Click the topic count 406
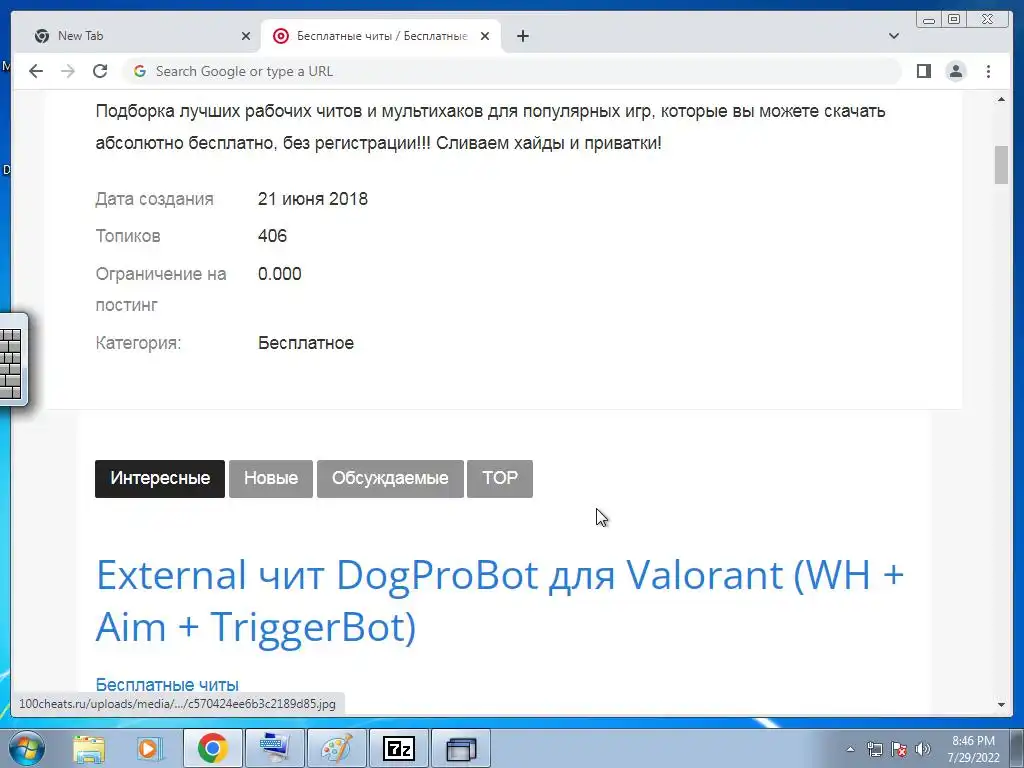 click(x=272, y=236)
